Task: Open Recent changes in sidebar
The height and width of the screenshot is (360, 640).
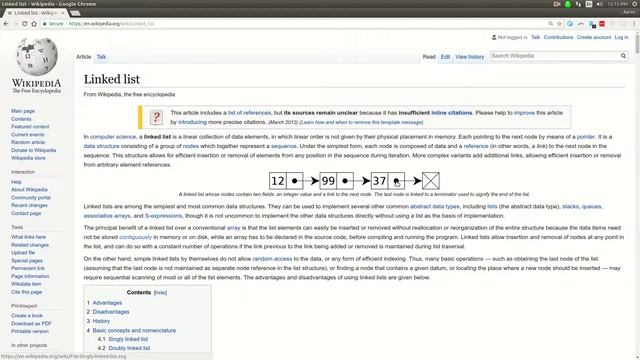Action: click(x=29, y=205)
